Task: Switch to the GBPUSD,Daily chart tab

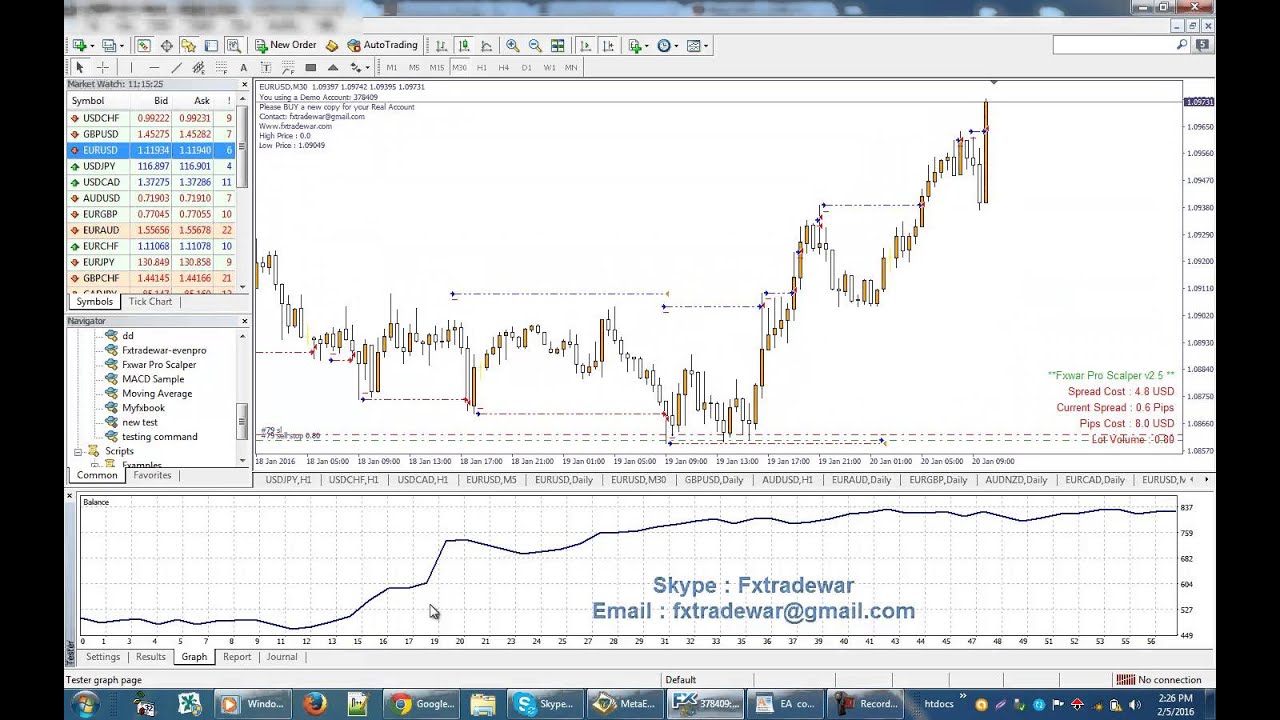Action: pyautogui.click(x=714, y=480)
